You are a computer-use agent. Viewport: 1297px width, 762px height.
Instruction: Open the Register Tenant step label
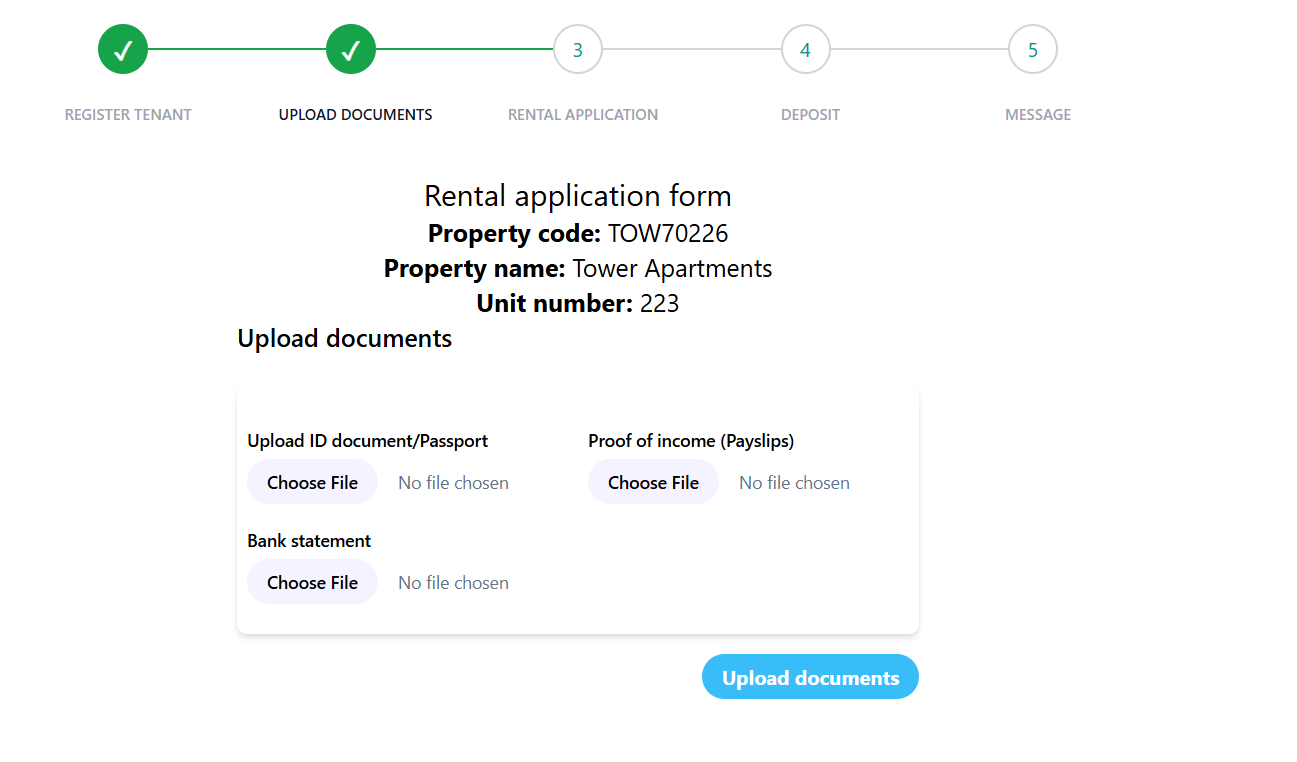point(128,115)
